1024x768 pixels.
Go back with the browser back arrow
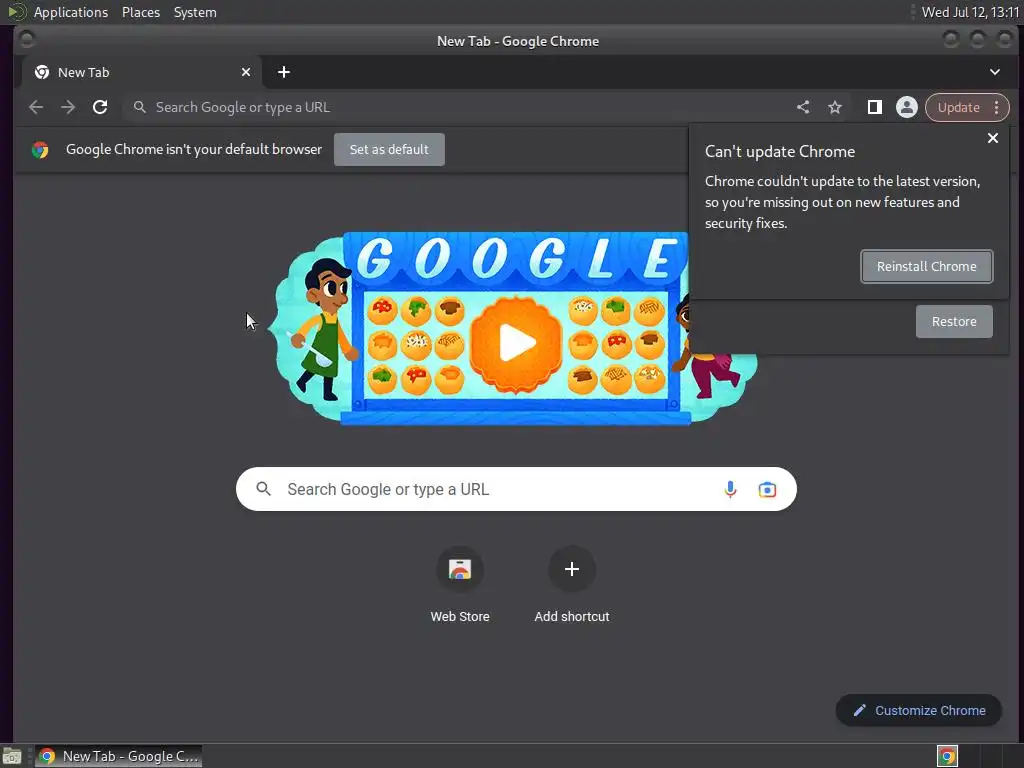click(36, 107)
